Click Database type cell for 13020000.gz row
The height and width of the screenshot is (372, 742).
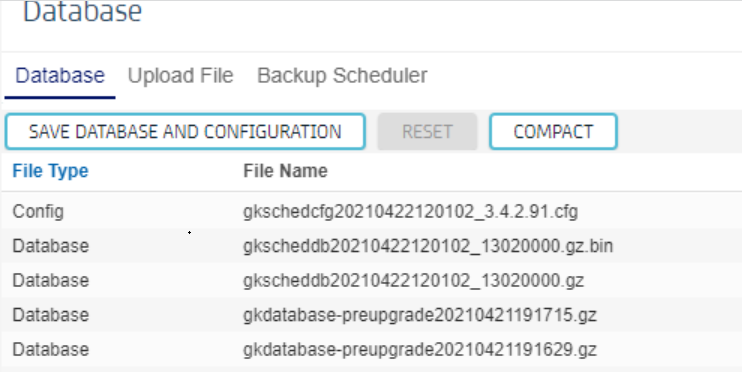(x=51, y=281)
